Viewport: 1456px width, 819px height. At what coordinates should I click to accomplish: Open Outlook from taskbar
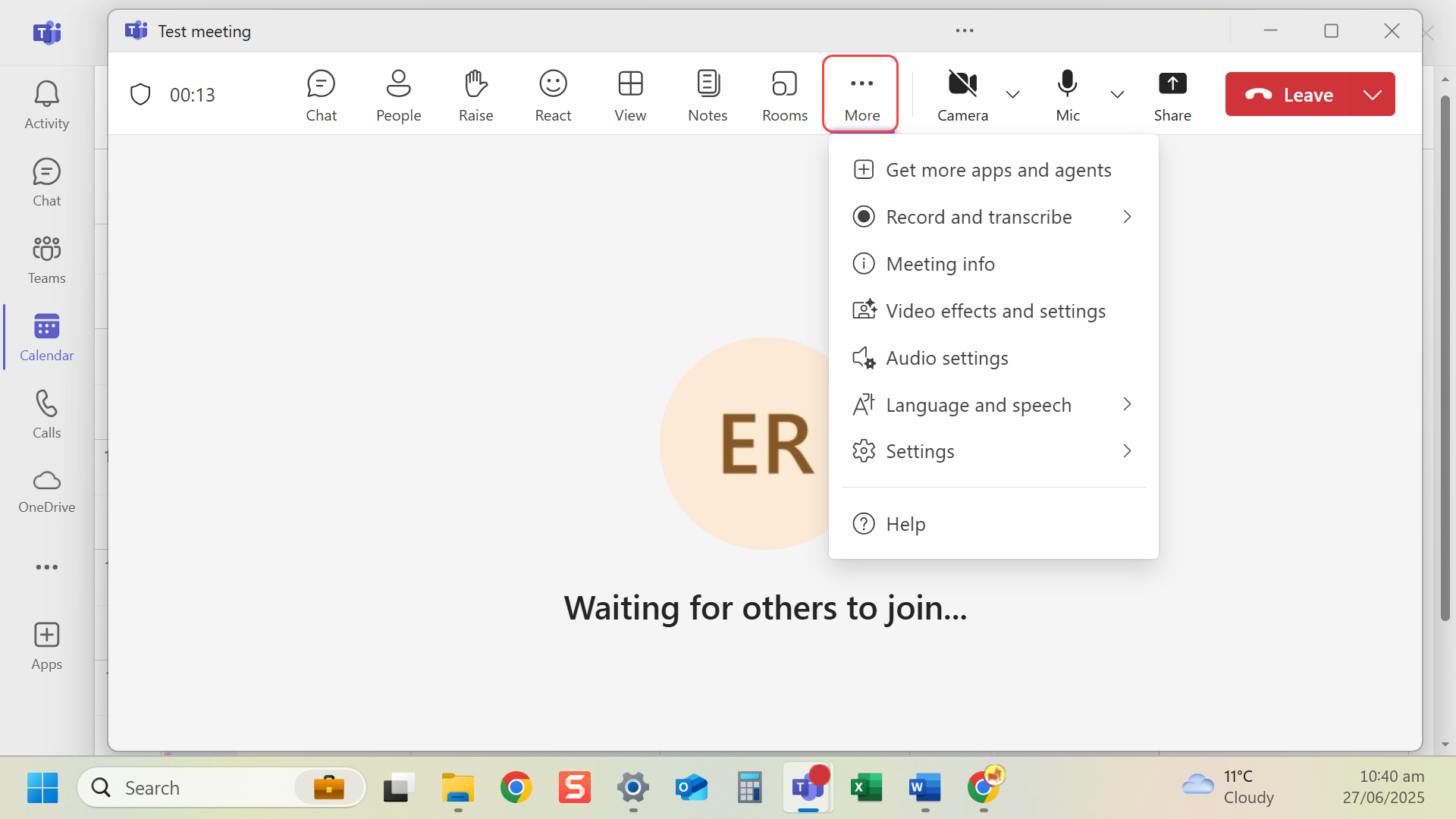(692, 788)
